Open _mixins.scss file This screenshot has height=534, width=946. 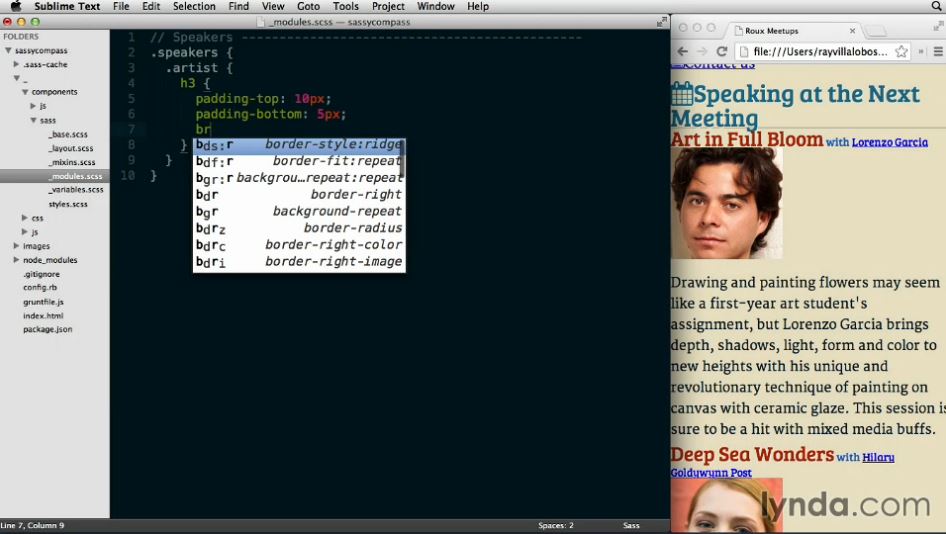[x=72, y=162]
